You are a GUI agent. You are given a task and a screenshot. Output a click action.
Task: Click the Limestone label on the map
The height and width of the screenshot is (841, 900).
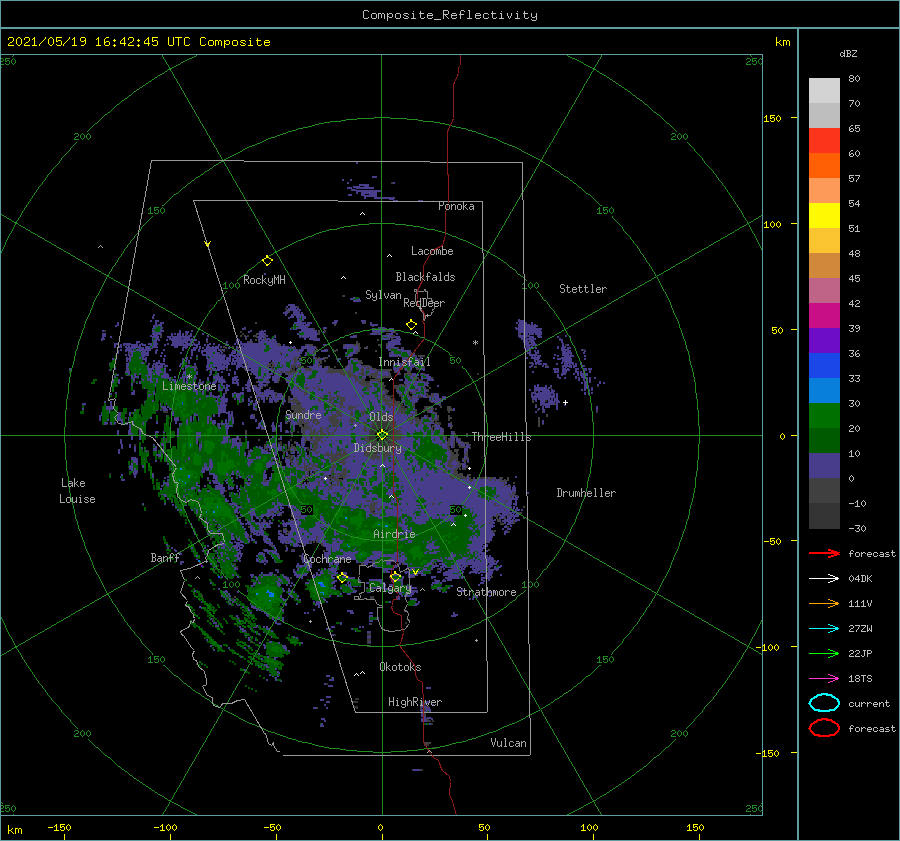[x=189, y=386]
